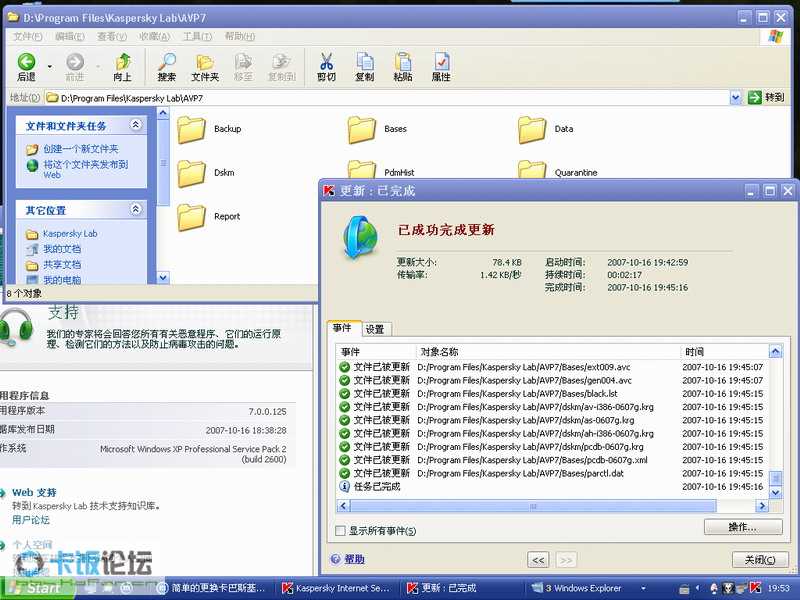Enable the 显示所有事件(S) checkbox
This screenshot has width=800, height=600.
tap(340, 531)
